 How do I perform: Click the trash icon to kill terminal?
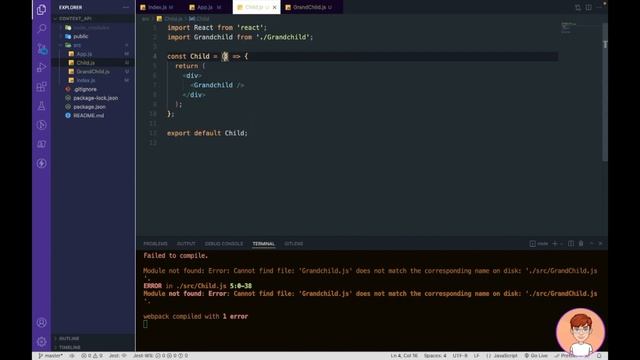(581, 244)
